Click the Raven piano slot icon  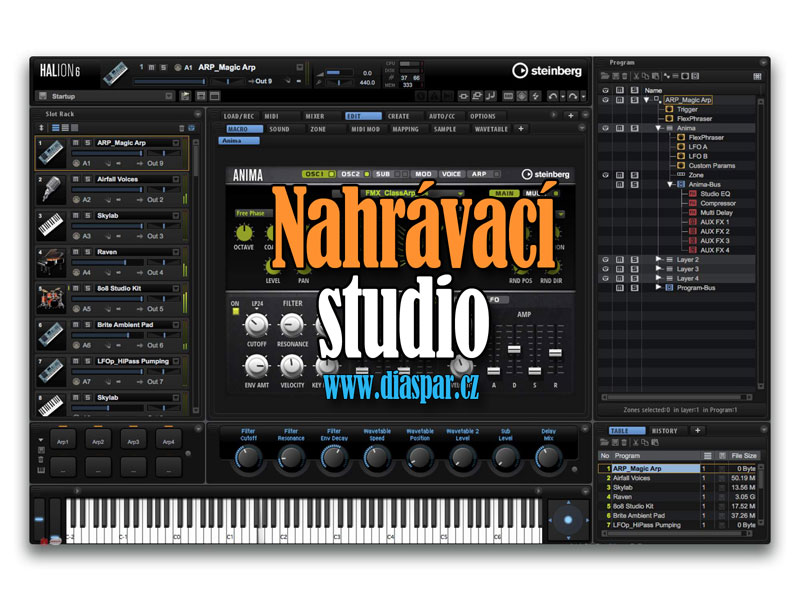point(51,261)
